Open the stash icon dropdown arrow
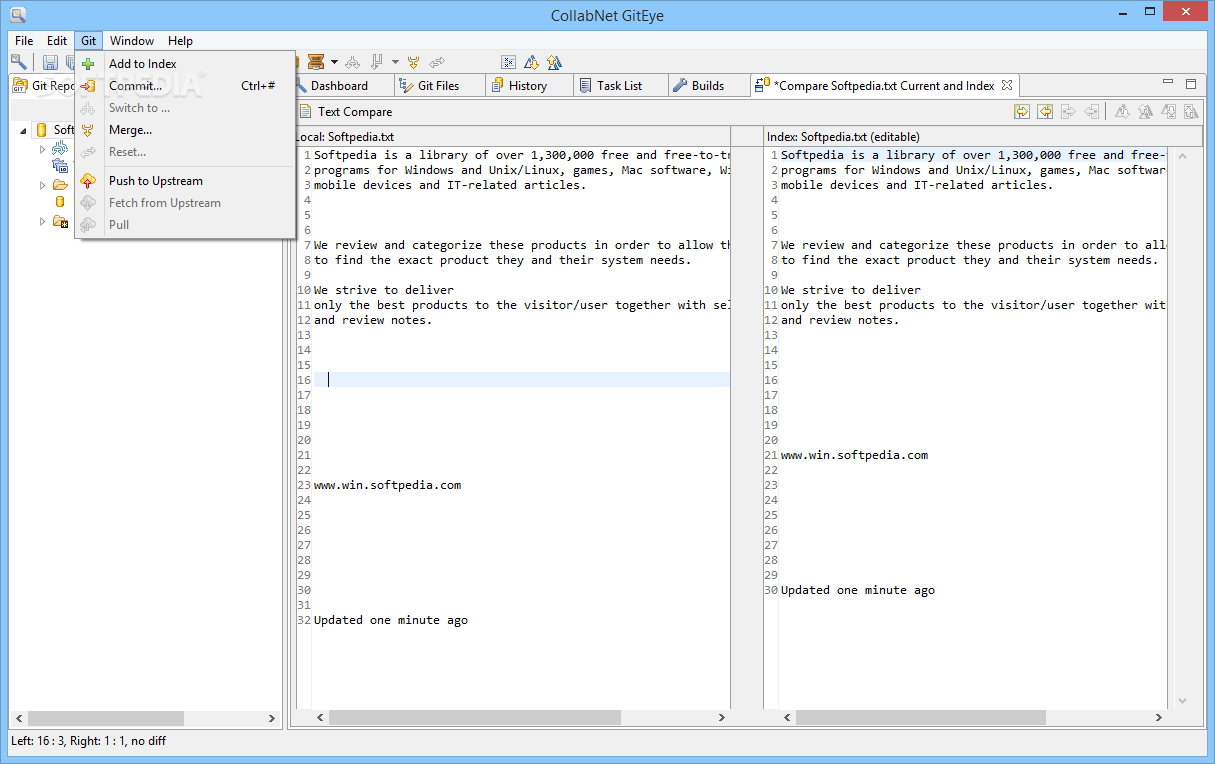The height and width of the screenshot is (764, 1215). 334,62
